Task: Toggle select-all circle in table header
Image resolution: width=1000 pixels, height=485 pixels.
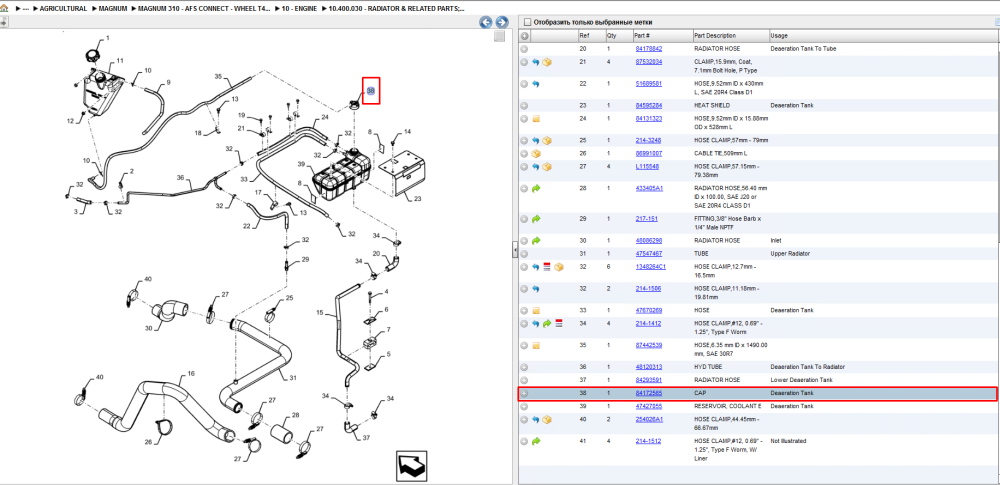Action: (524, 36)
